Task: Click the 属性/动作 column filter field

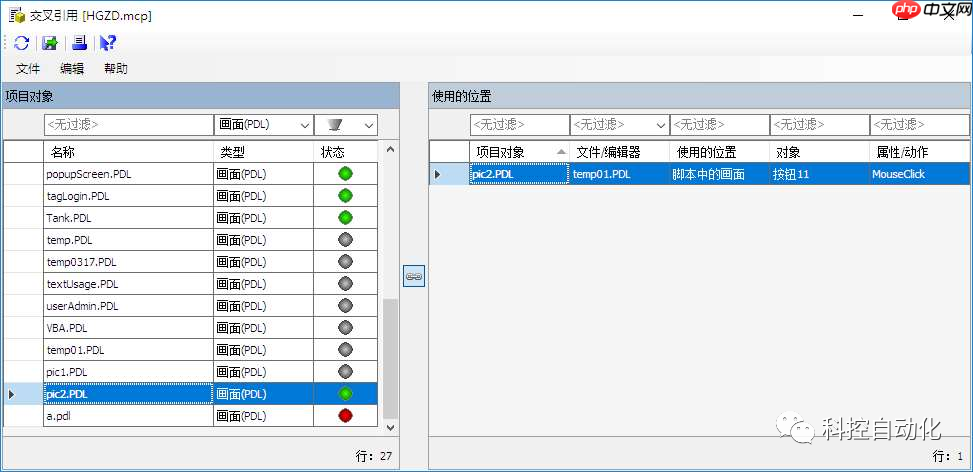Action: click(920, 125)
